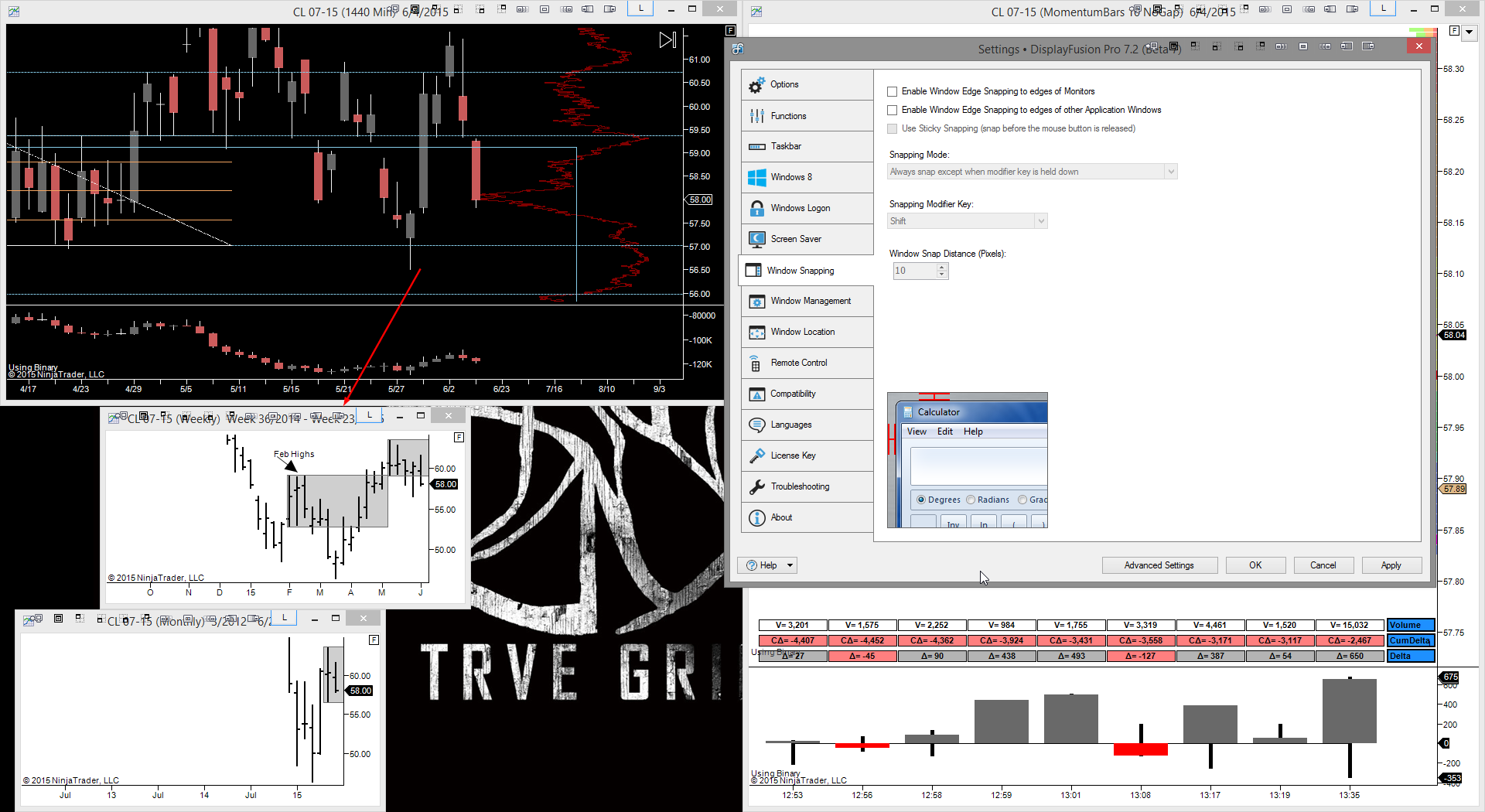
Task: Switch to Window Management section
Action: (810, 301)
